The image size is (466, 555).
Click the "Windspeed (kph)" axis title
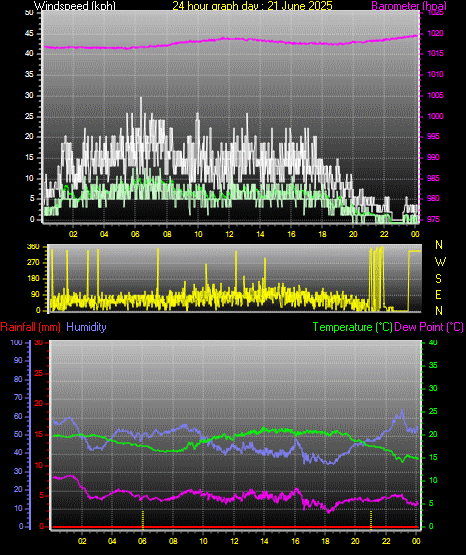click(75, 5)
